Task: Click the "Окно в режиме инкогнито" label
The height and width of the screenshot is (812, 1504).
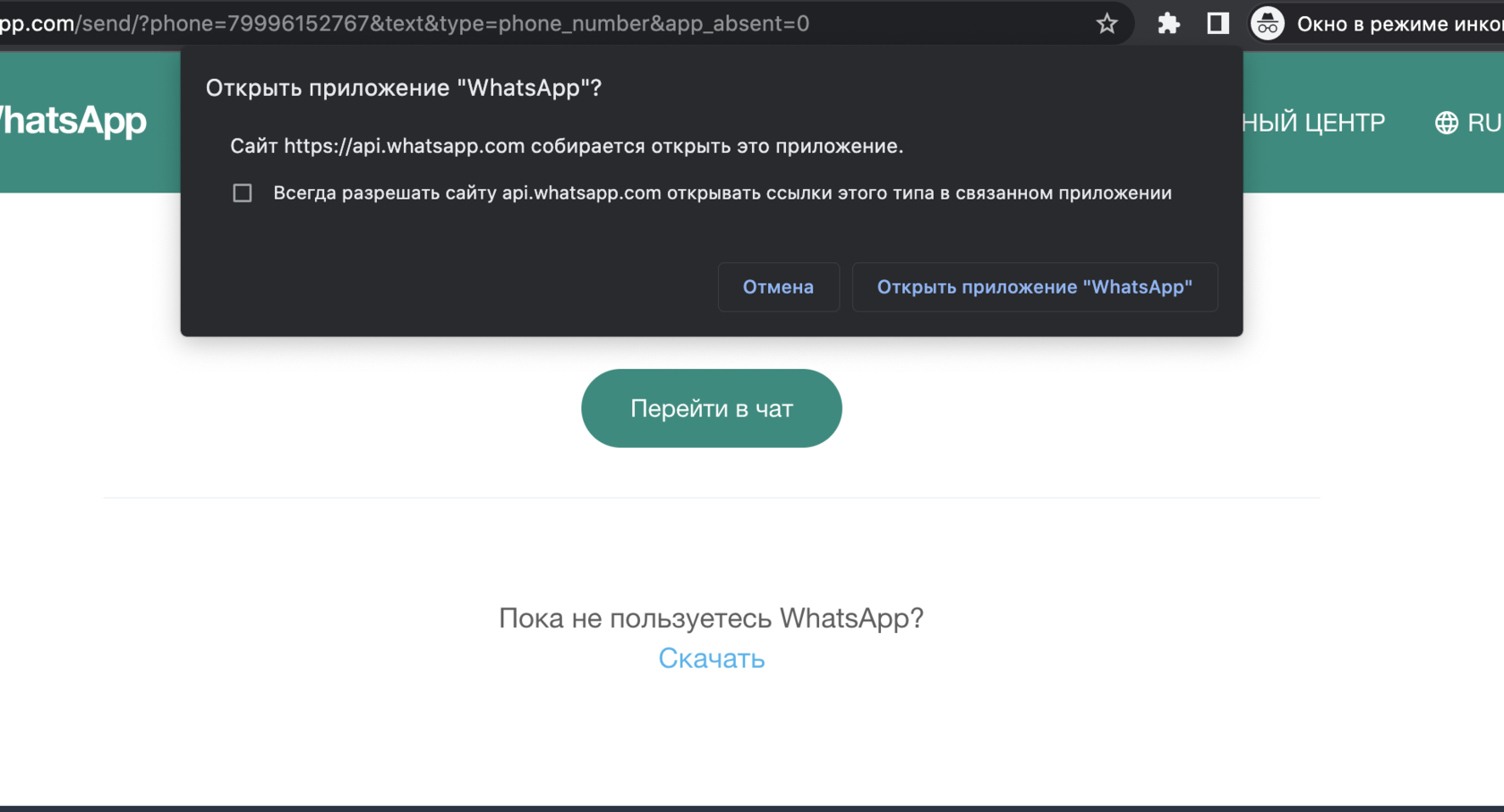Action: coord(1398,24)
